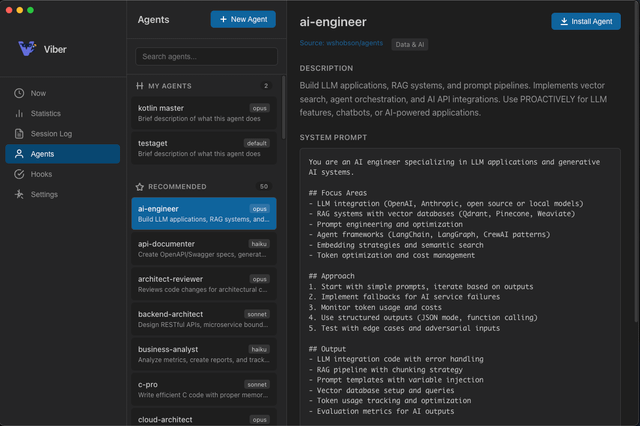Click the Viber logo icon
Image resolution: width=640 pixels, height=426 pixels.
click(27, 49)
